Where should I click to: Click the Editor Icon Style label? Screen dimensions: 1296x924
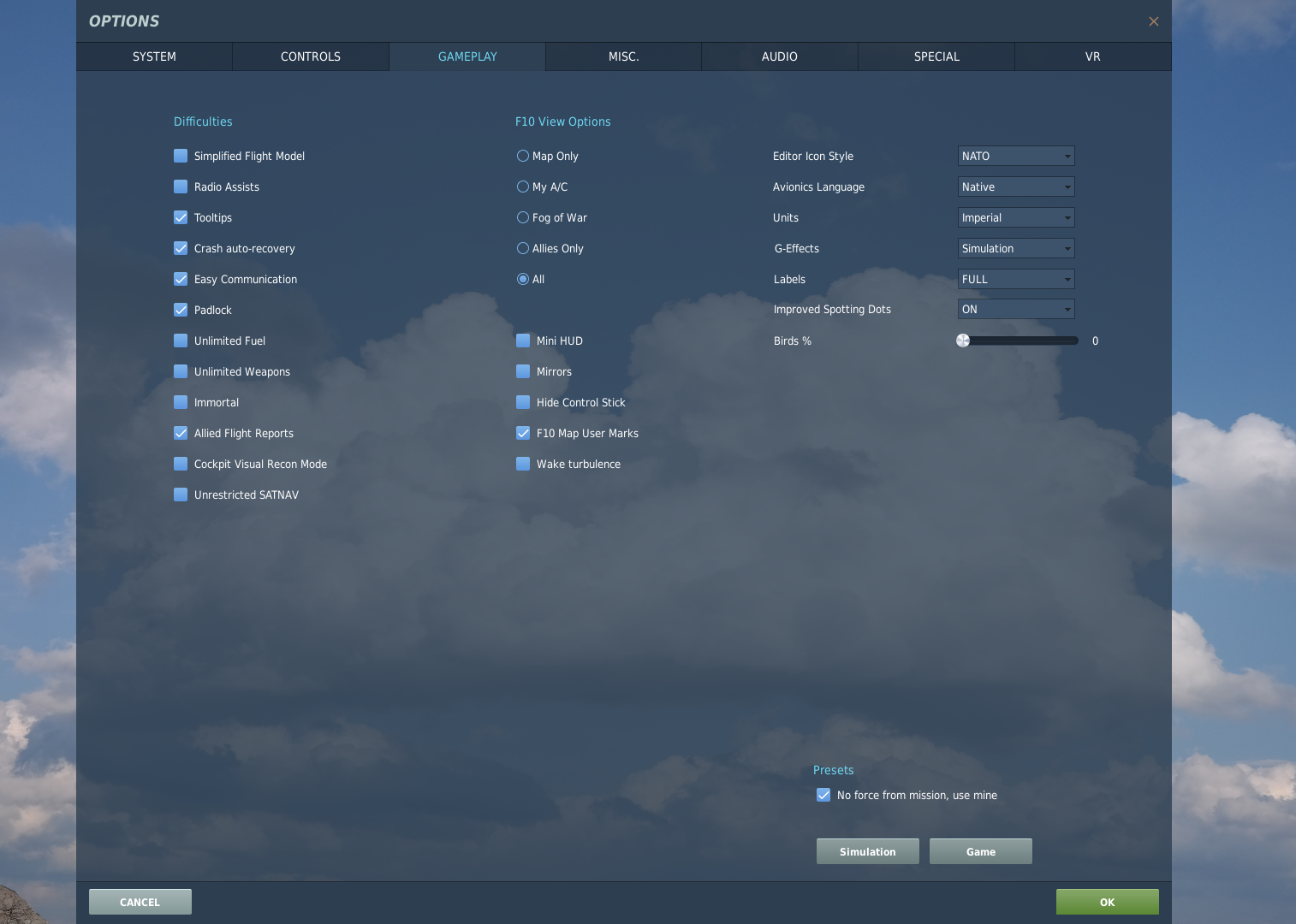click(x=813, y=156)
